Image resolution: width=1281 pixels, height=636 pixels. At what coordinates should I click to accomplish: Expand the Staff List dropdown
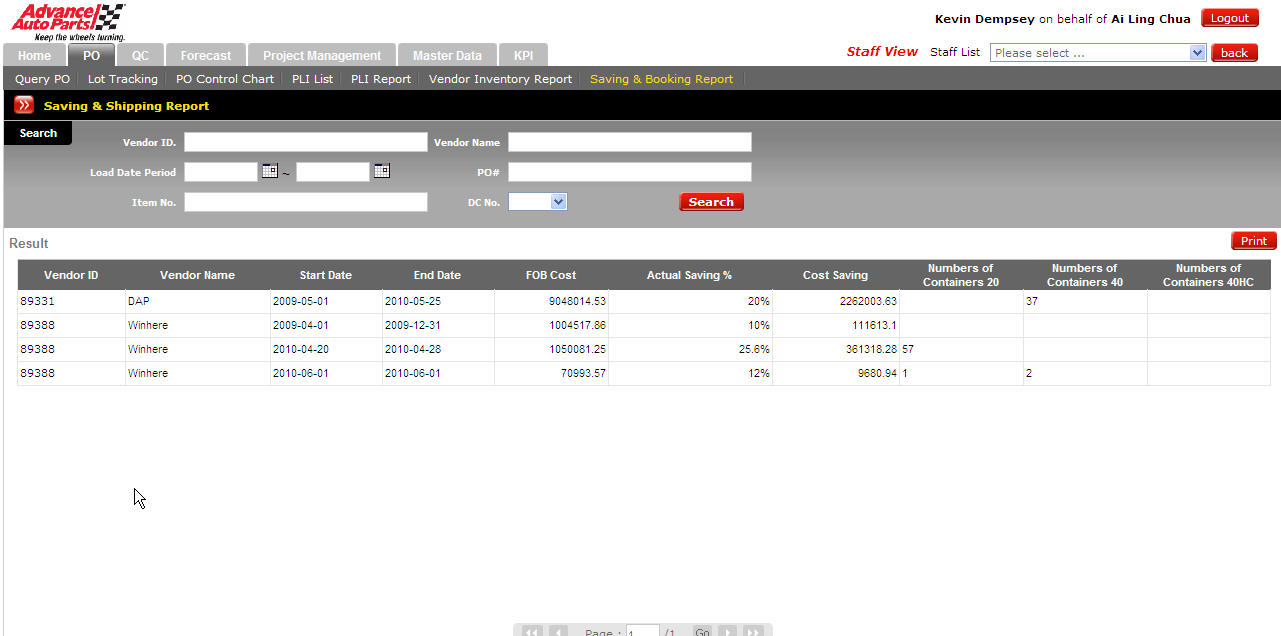coord(1197,53)
